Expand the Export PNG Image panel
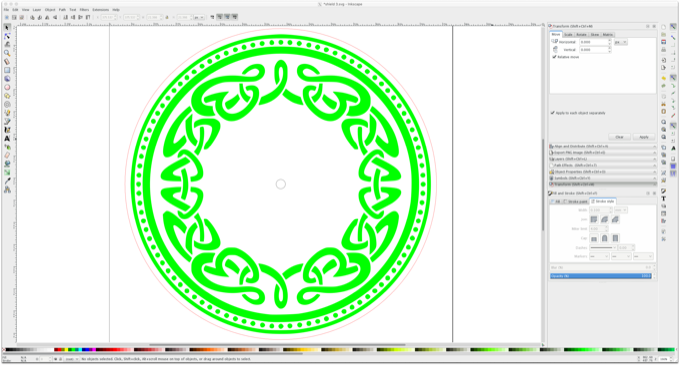Screen dimensions: 680x365 point(602,153)
